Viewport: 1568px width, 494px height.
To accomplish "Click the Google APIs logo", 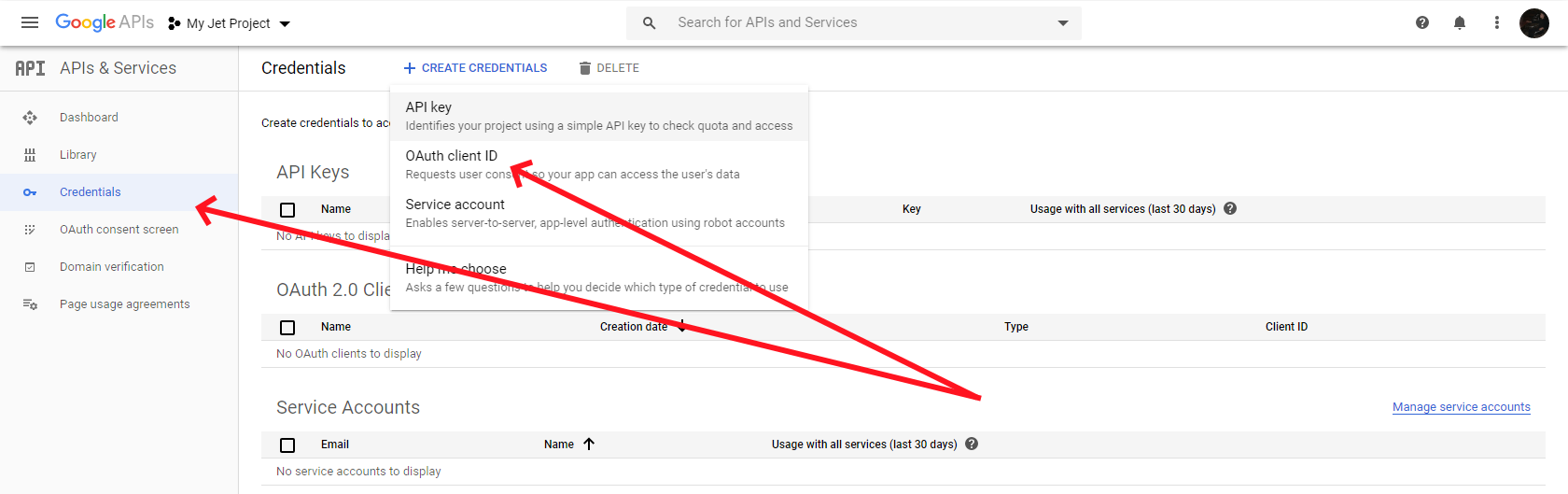I will (x=105, y=22).
